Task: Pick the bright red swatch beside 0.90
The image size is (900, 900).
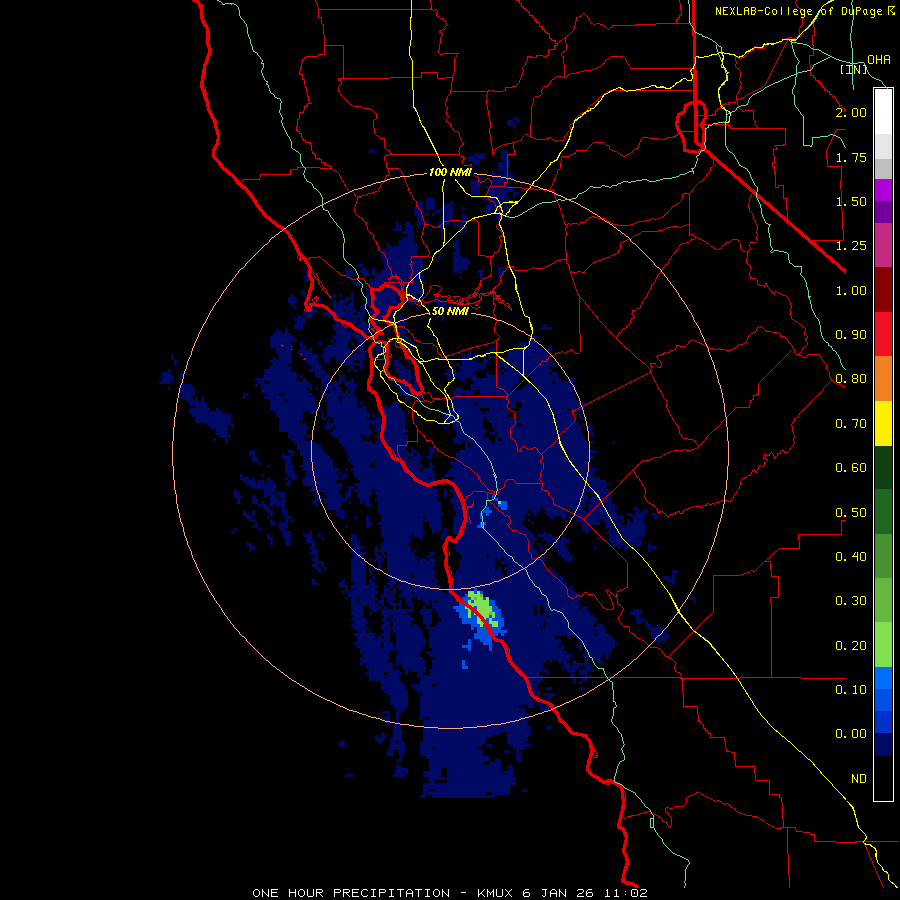Action: point(883,334)
